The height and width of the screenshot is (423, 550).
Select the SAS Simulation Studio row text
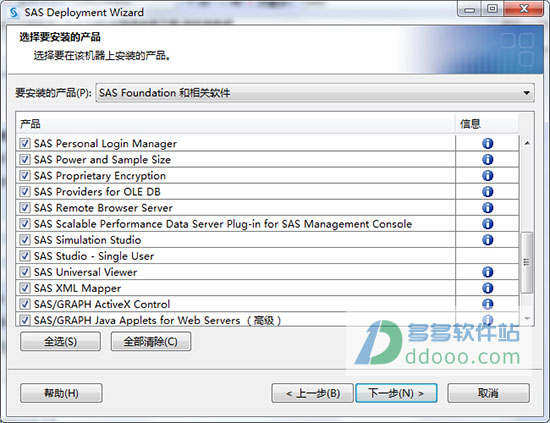(87, 240)
